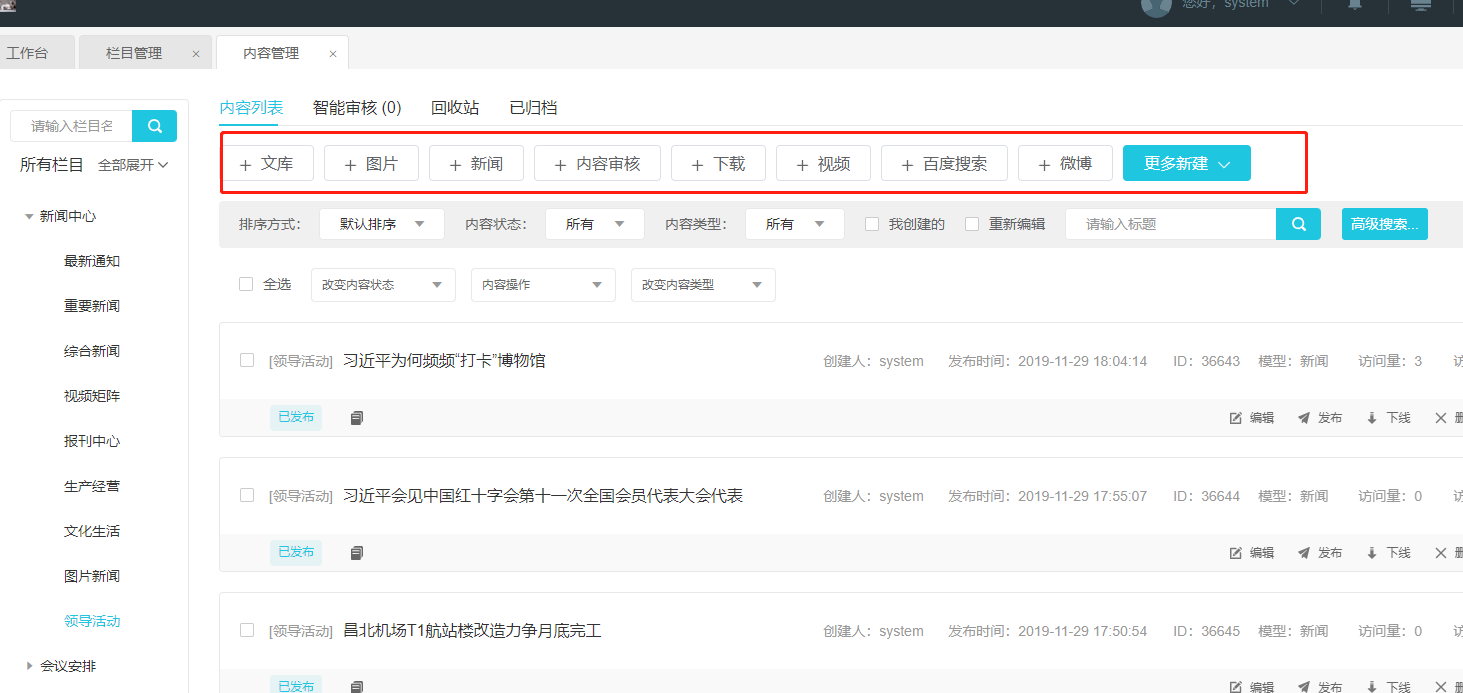Check the 重新编辑 checkbox
Image resolution: width=1463 pixels, height=693 pixels.
click(x=972, y=224)
